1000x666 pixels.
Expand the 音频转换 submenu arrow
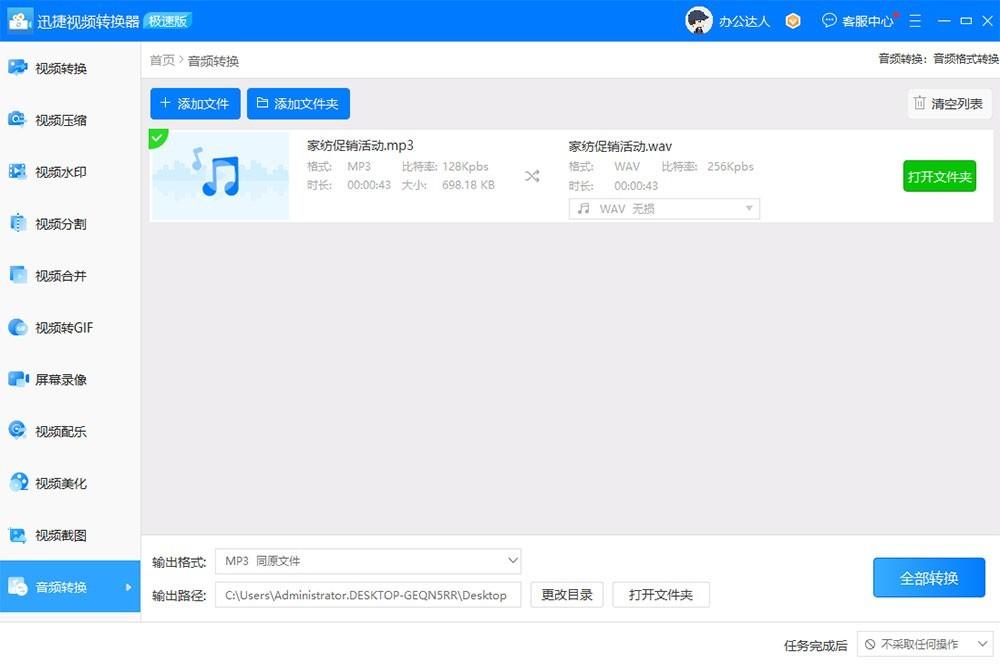coord(128,587)
